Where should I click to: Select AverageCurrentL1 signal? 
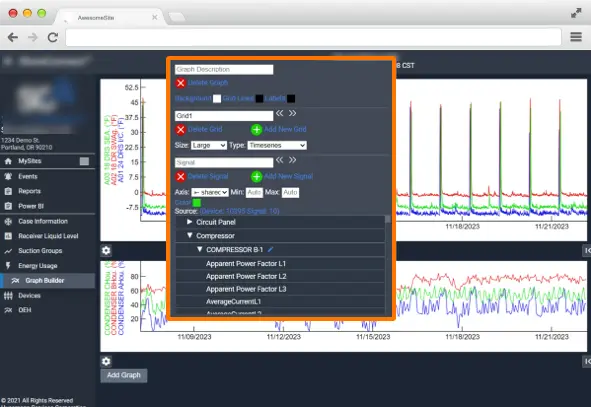[x=280, y=301]
